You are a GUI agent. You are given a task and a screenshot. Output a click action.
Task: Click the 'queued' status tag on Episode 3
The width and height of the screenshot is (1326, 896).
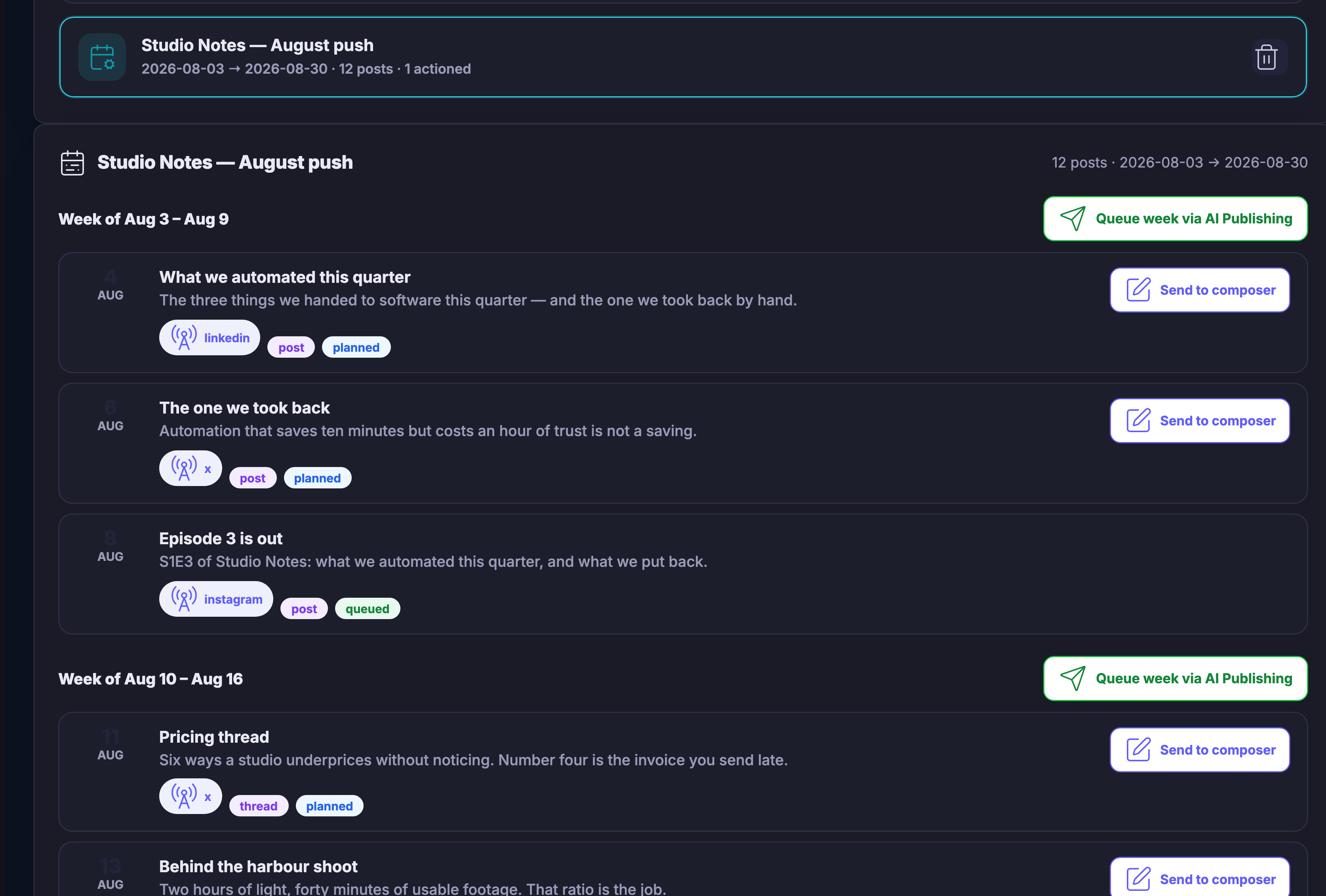(x=368, y=609)
